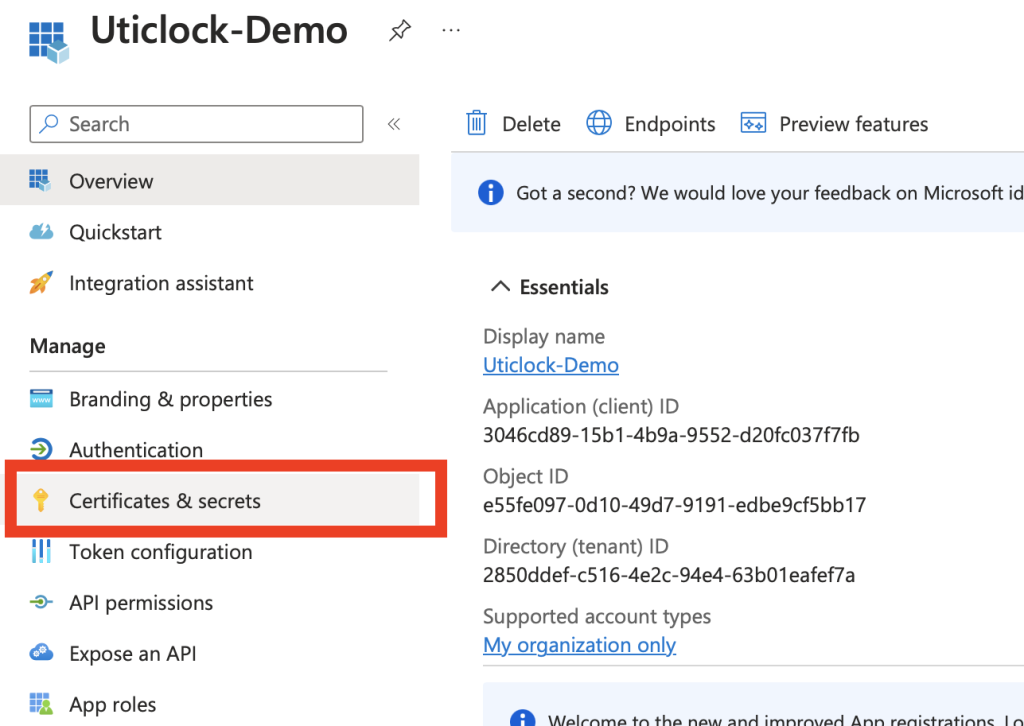This screenshot has height=726, width=1024.
Task: Click the Object ID label
Action: click(526, 477)
